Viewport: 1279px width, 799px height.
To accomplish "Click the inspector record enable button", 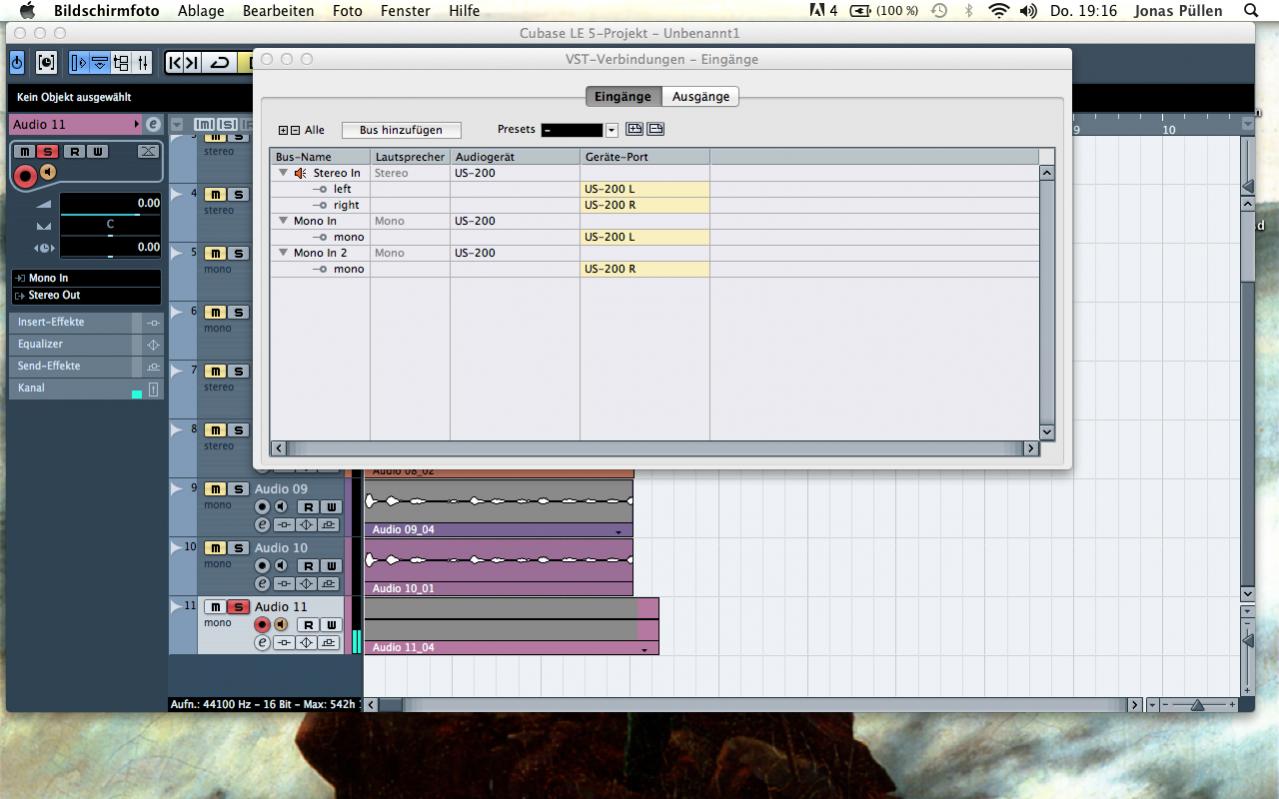I will tap(26, 176).
